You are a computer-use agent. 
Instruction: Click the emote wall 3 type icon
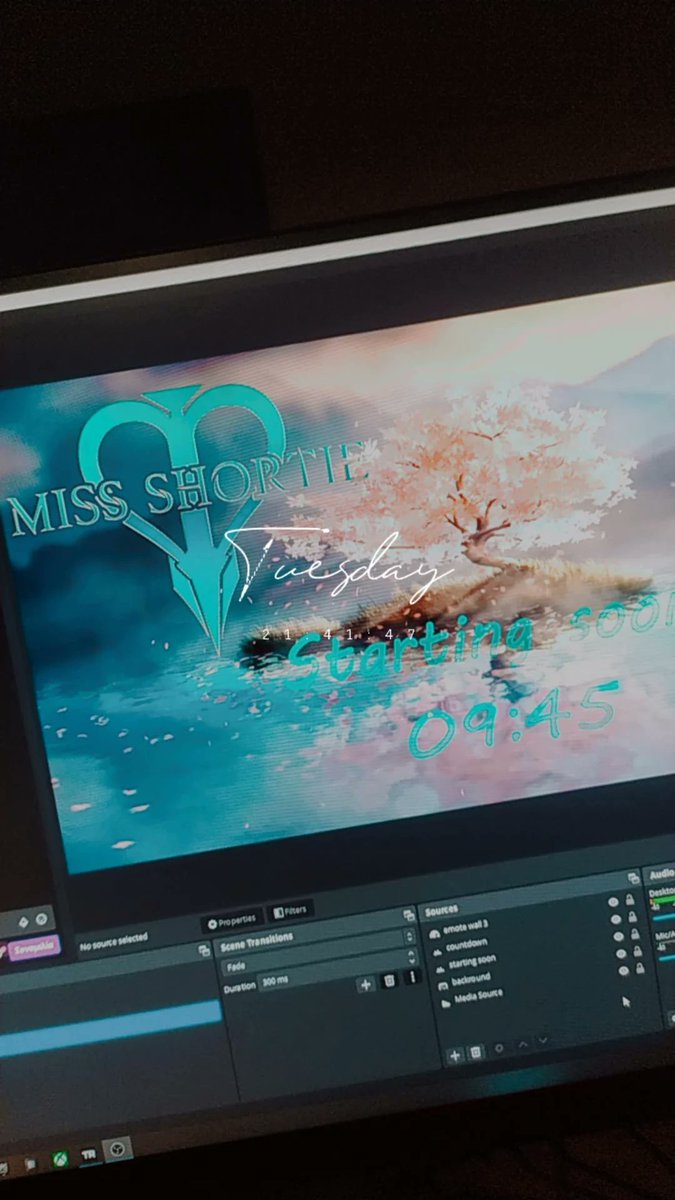[435, 934]
